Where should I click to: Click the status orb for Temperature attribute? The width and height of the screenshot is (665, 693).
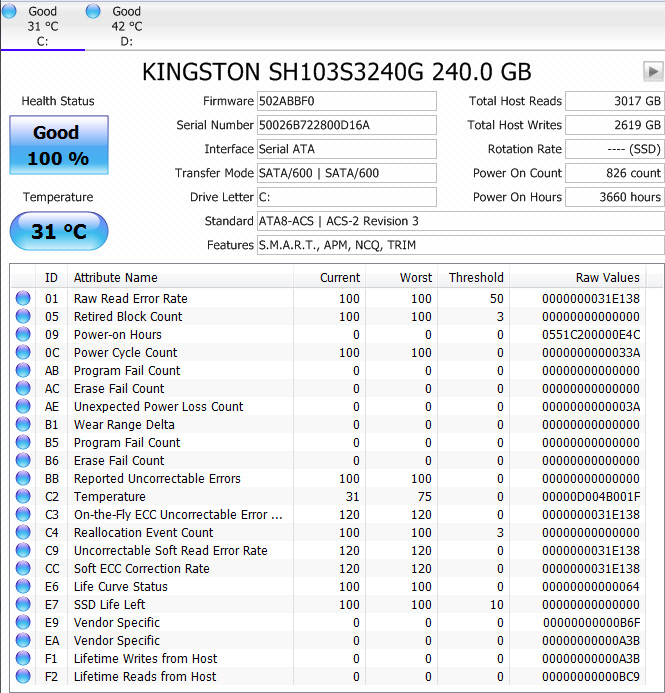tap(23, 497)
